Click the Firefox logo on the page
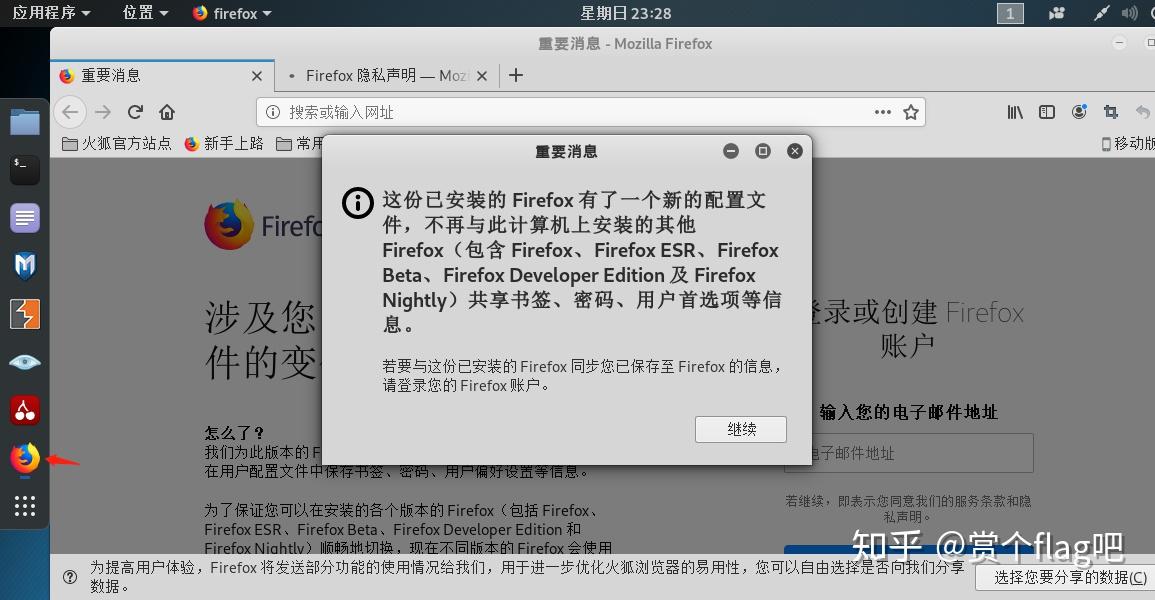Image resolution: width=1155 pixels, height=600 pixels. click(x=229, y=225)
